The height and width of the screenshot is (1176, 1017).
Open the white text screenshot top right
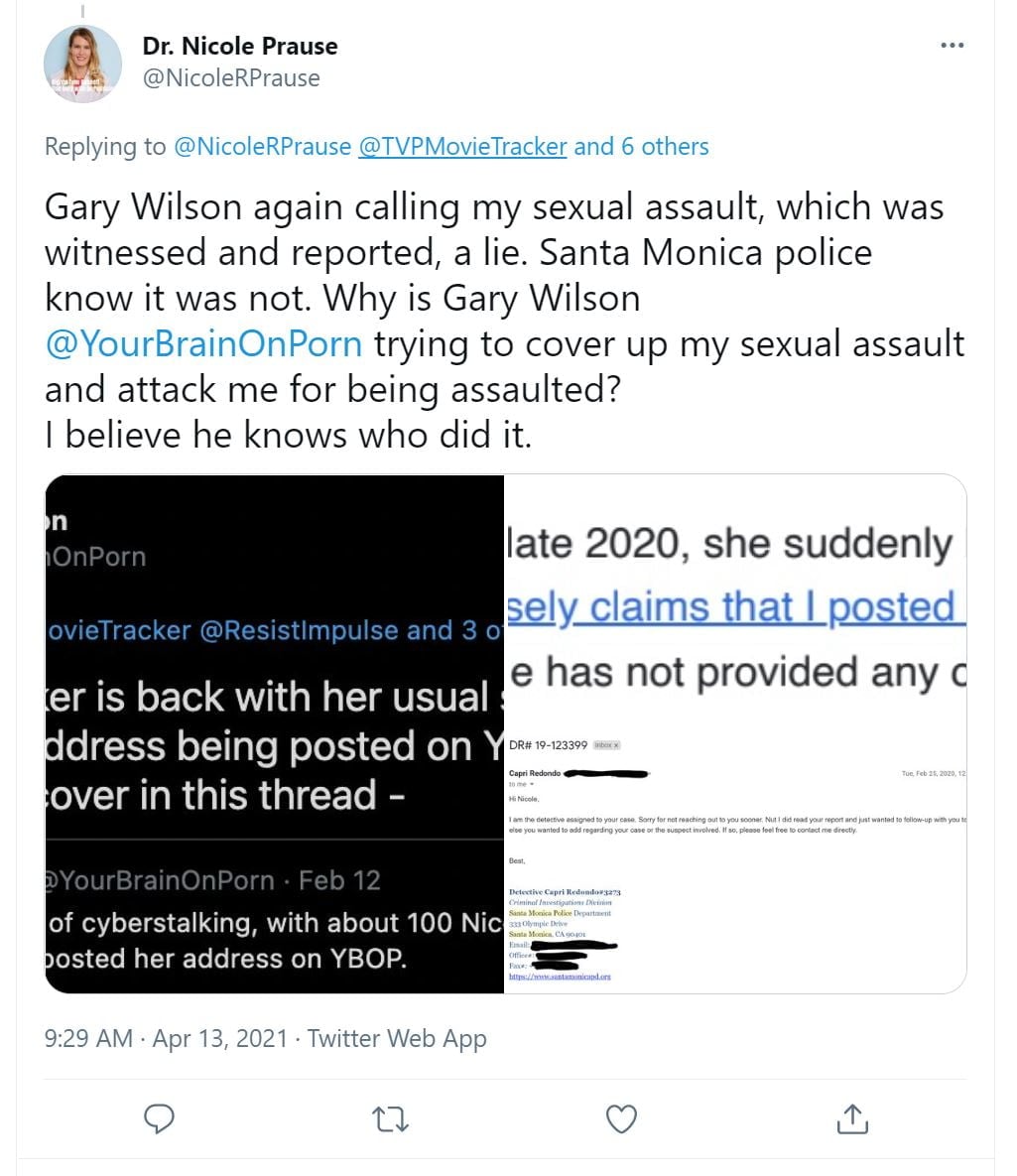735,605
